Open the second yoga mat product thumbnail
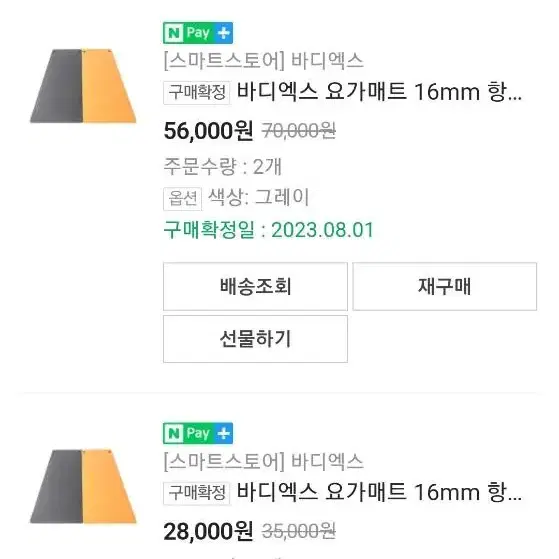 83,486
